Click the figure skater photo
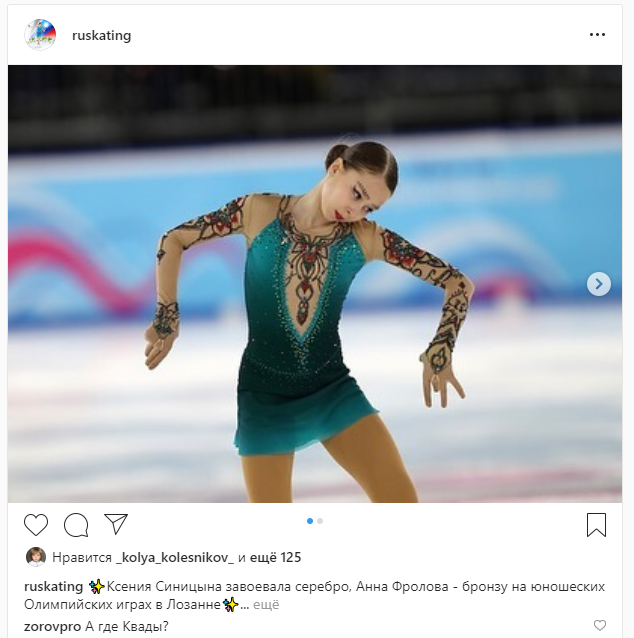 315,284
